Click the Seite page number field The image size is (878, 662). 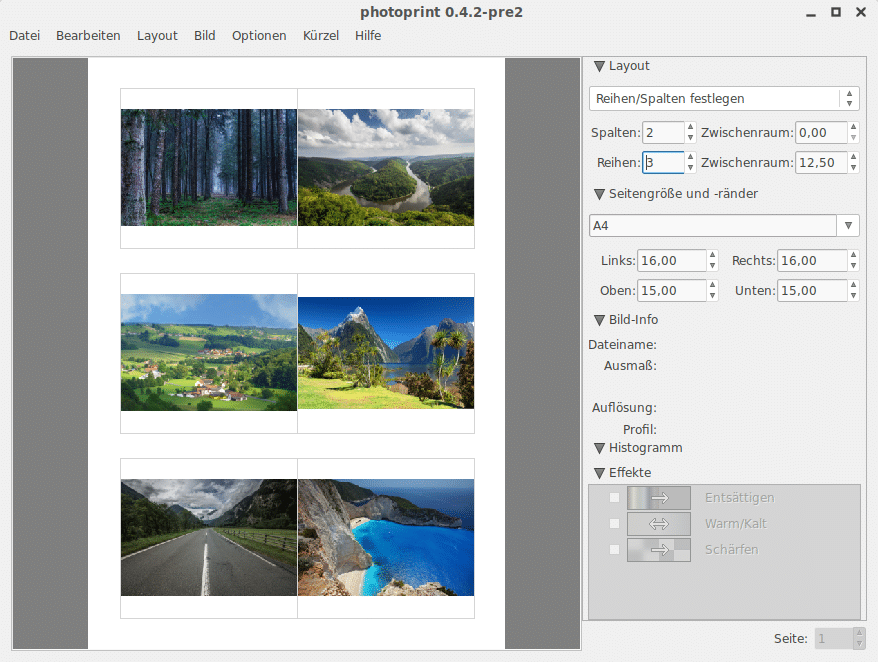pyautogui.click(x=834, y=638)
